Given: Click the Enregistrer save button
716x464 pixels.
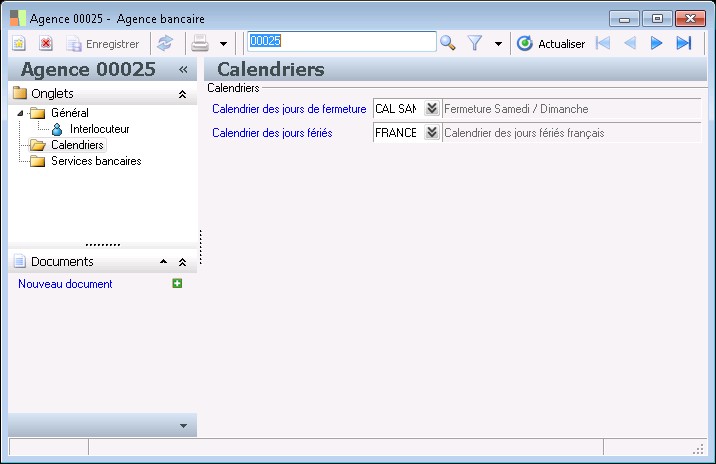Looking at the screenshot, I should point(103,44).
